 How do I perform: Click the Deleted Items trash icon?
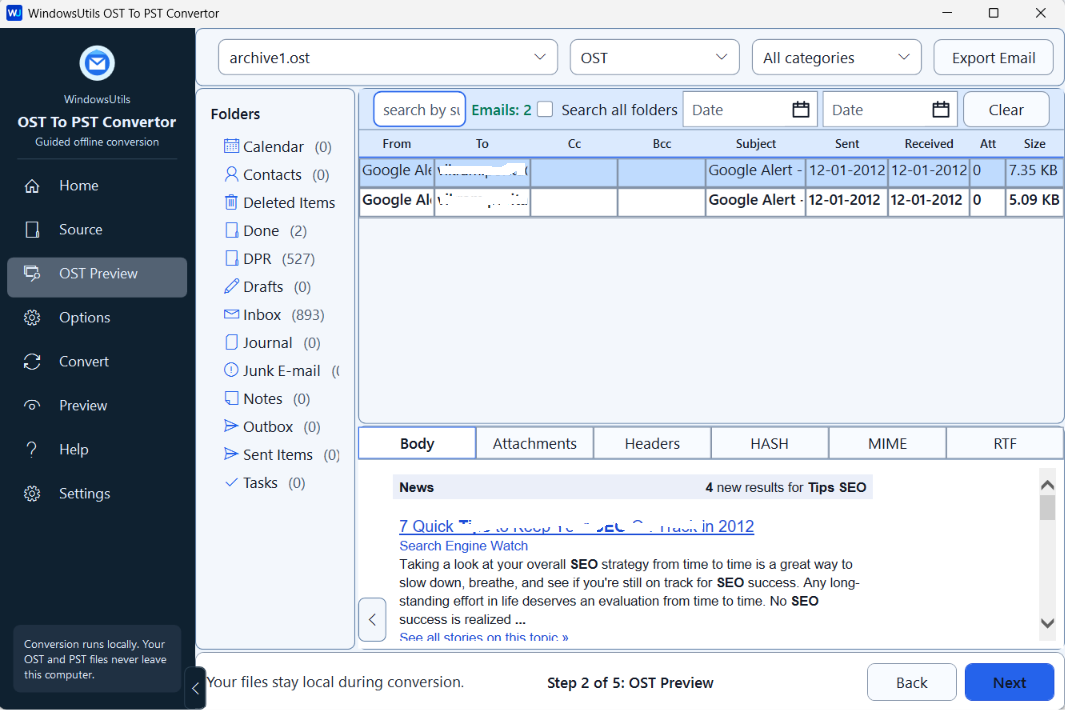[x=232, y=202]
